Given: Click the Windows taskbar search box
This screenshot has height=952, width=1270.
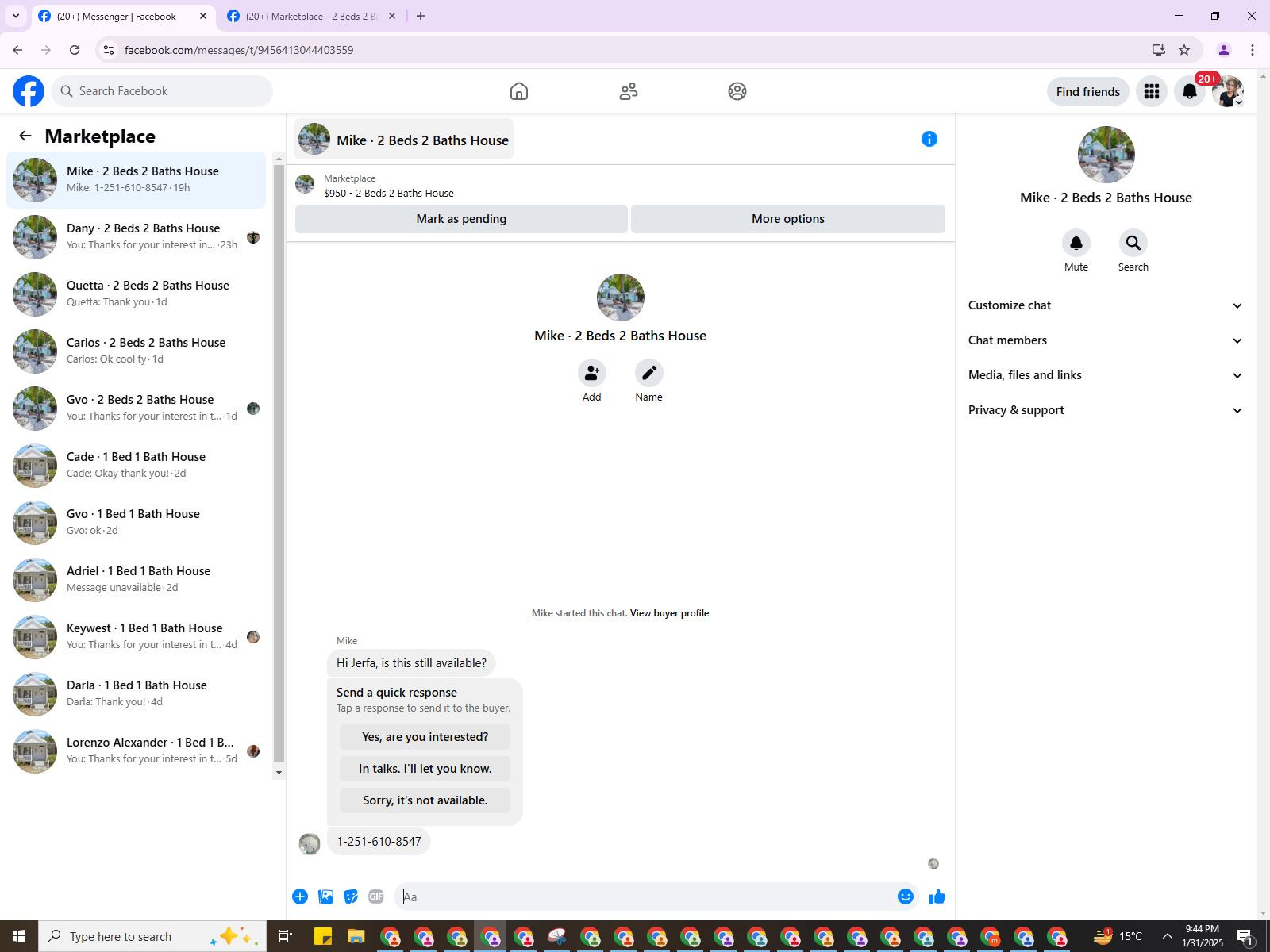Looking at the screenshot, I should (x=151, y=937).
